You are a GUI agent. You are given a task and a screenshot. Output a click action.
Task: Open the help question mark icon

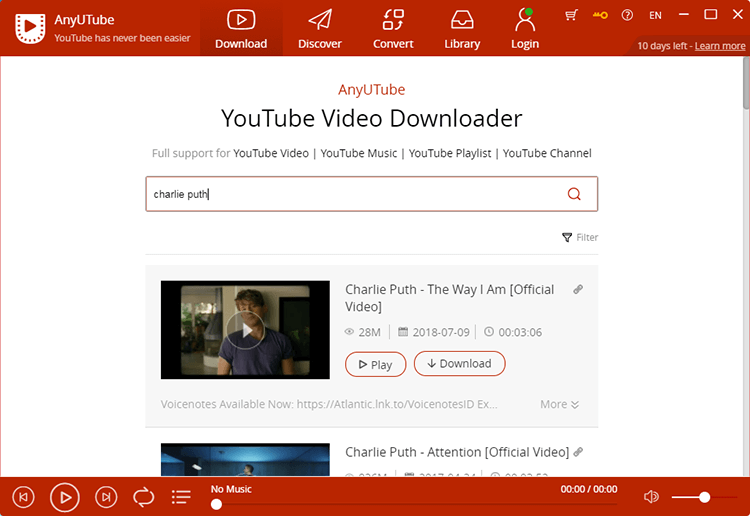pos(627,15)
